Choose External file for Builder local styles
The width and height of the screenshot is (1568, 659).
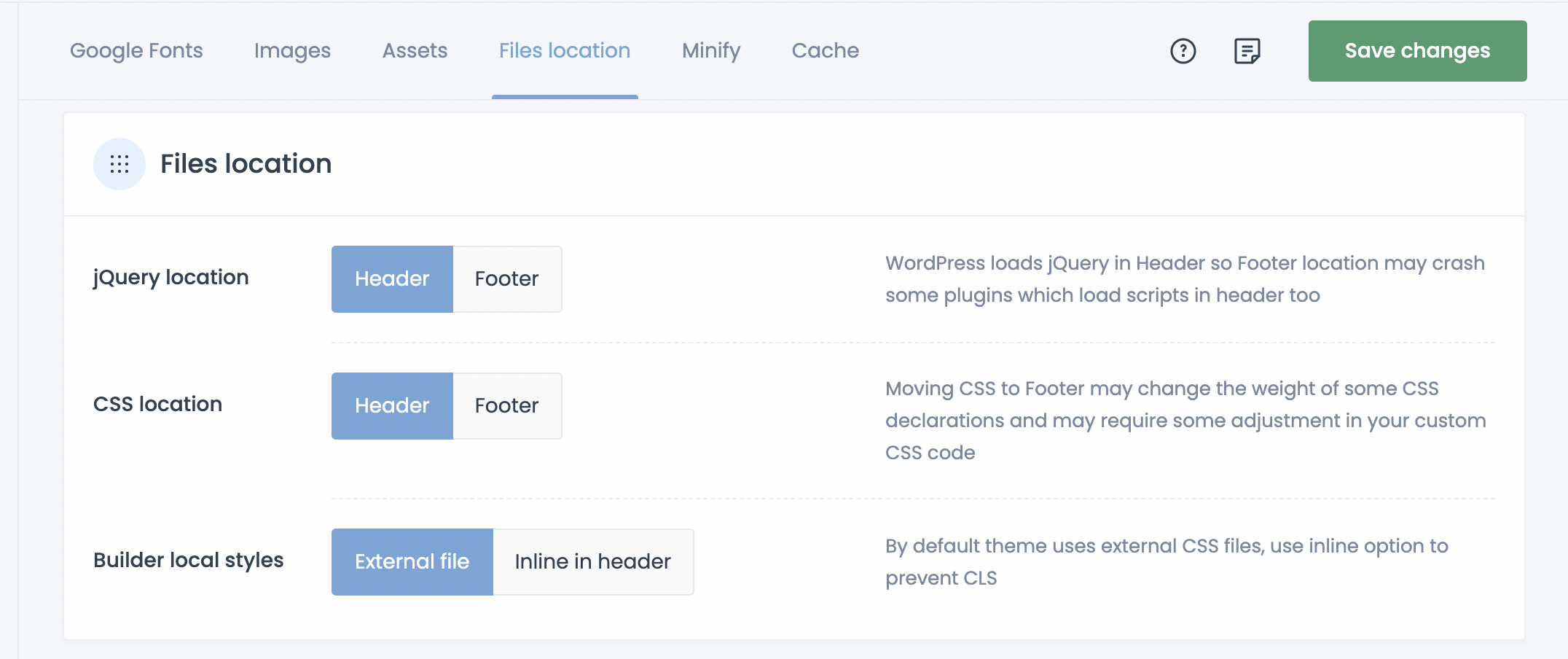point(412,562)
